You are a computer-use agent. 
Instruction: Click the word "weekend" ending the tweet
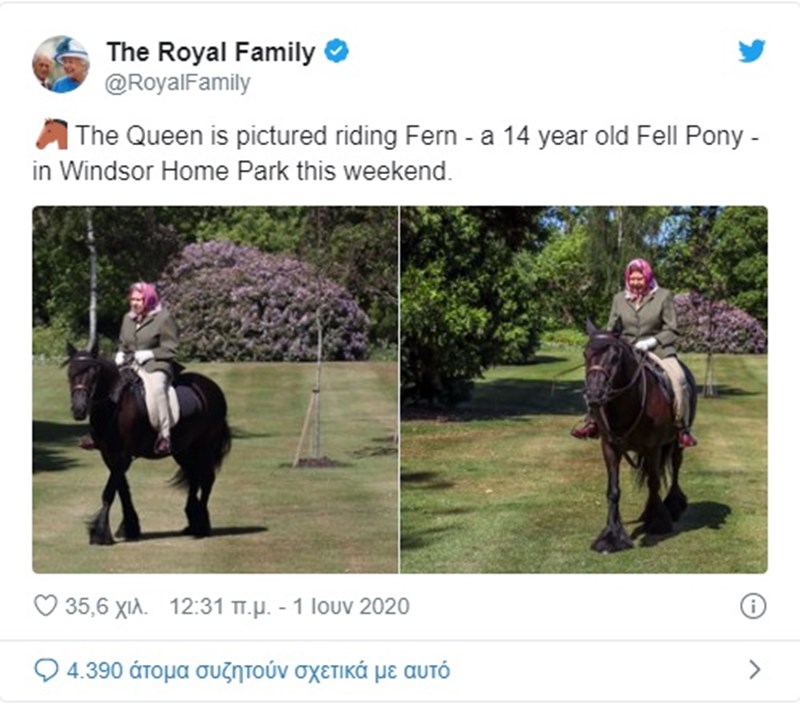click(x=407, y=170)
